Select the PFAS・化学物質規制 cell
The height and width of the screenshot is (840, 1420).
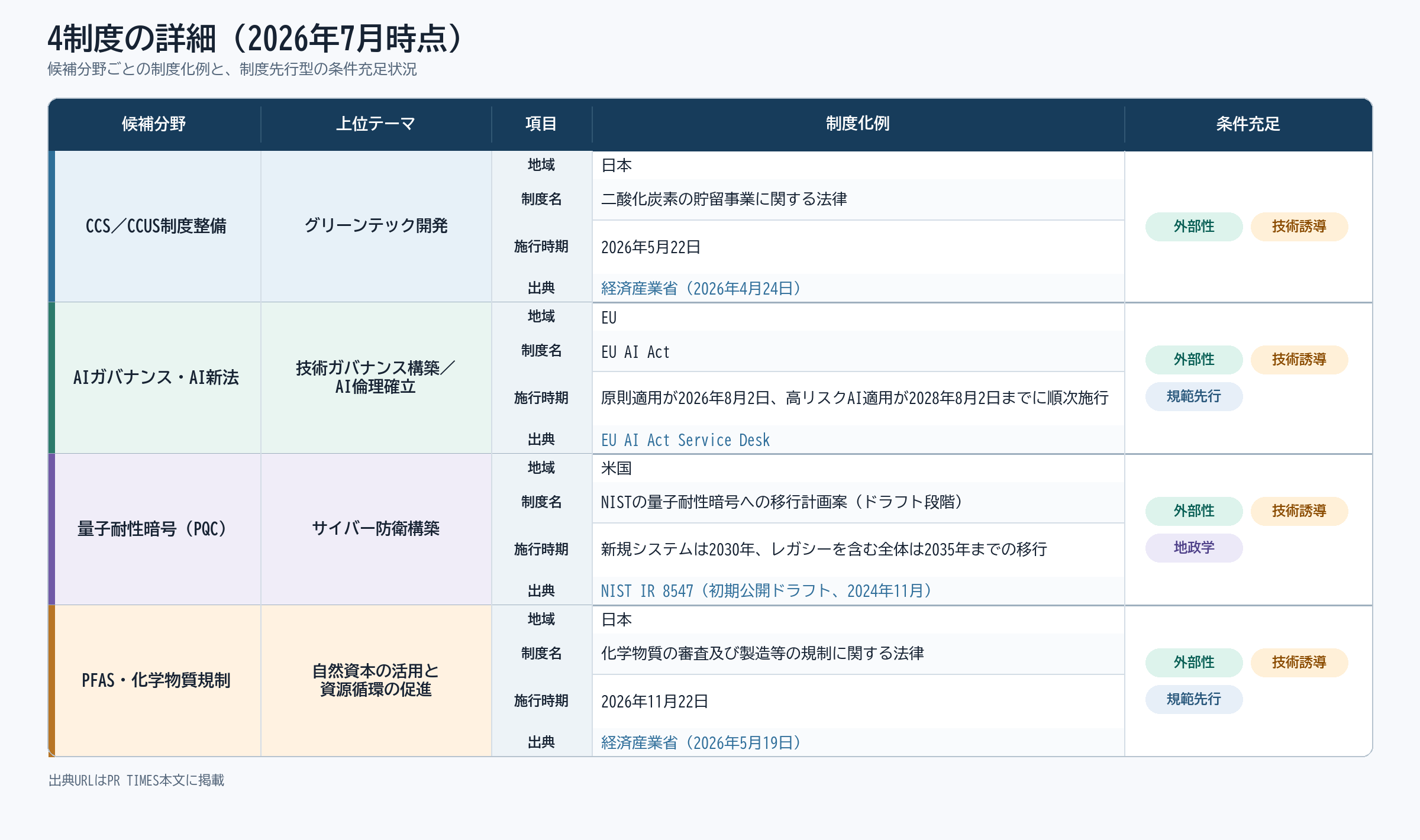[x=156, y=680]
